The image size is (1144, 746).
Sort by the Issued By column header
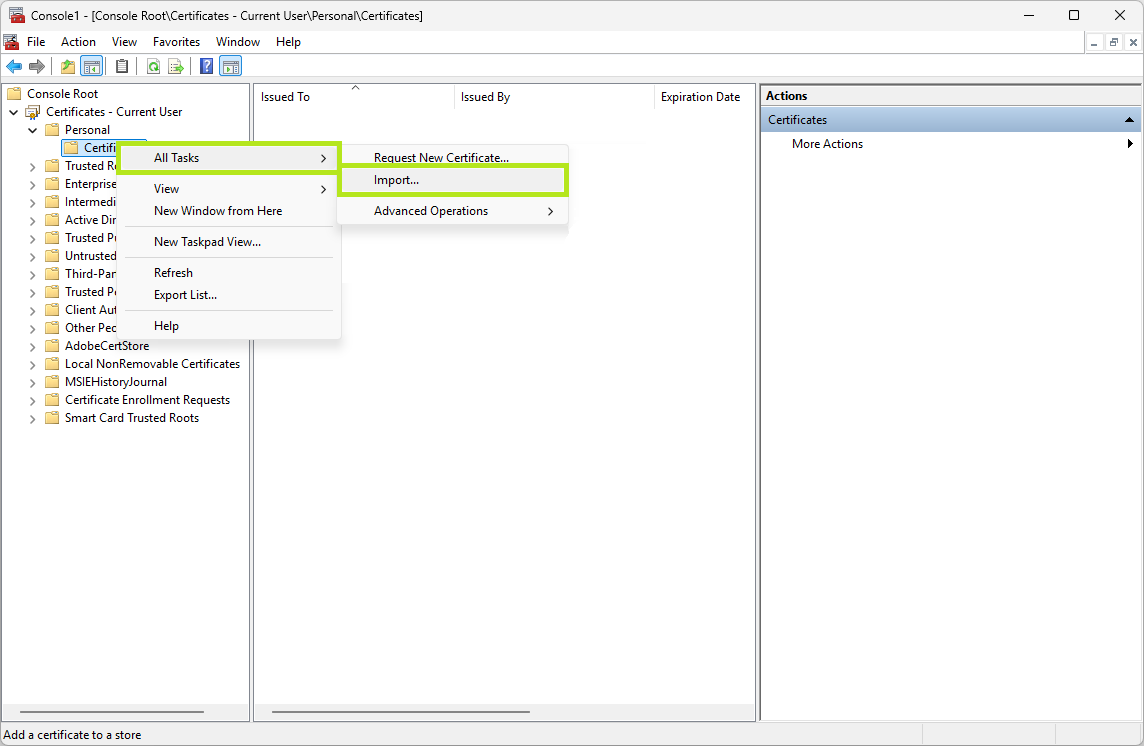[554, 97]
